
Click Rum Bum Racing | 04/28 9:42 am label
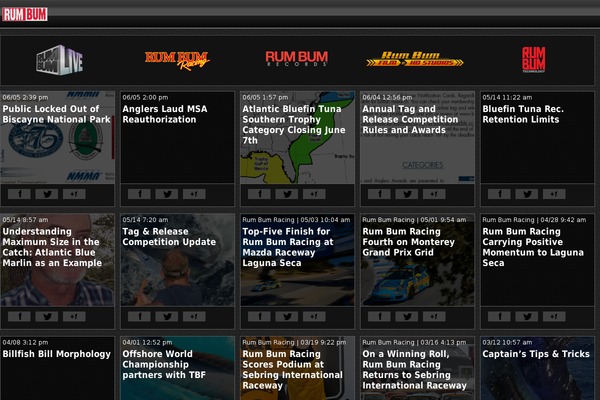coord(534,220)
